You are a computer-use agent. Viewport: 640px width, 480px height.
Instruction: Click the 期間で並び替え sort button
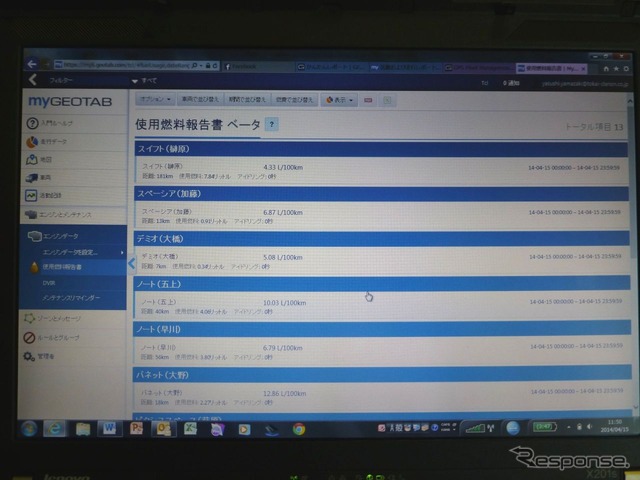247,100
